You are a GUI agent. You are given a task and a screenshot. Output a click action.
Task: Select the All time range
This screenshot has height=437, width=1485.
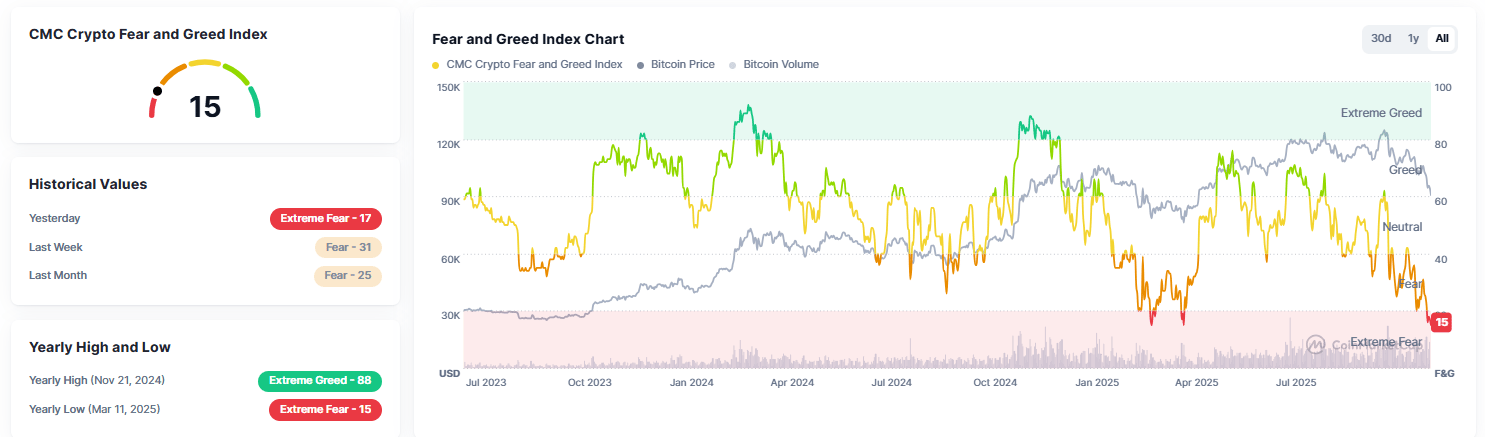1442,38
